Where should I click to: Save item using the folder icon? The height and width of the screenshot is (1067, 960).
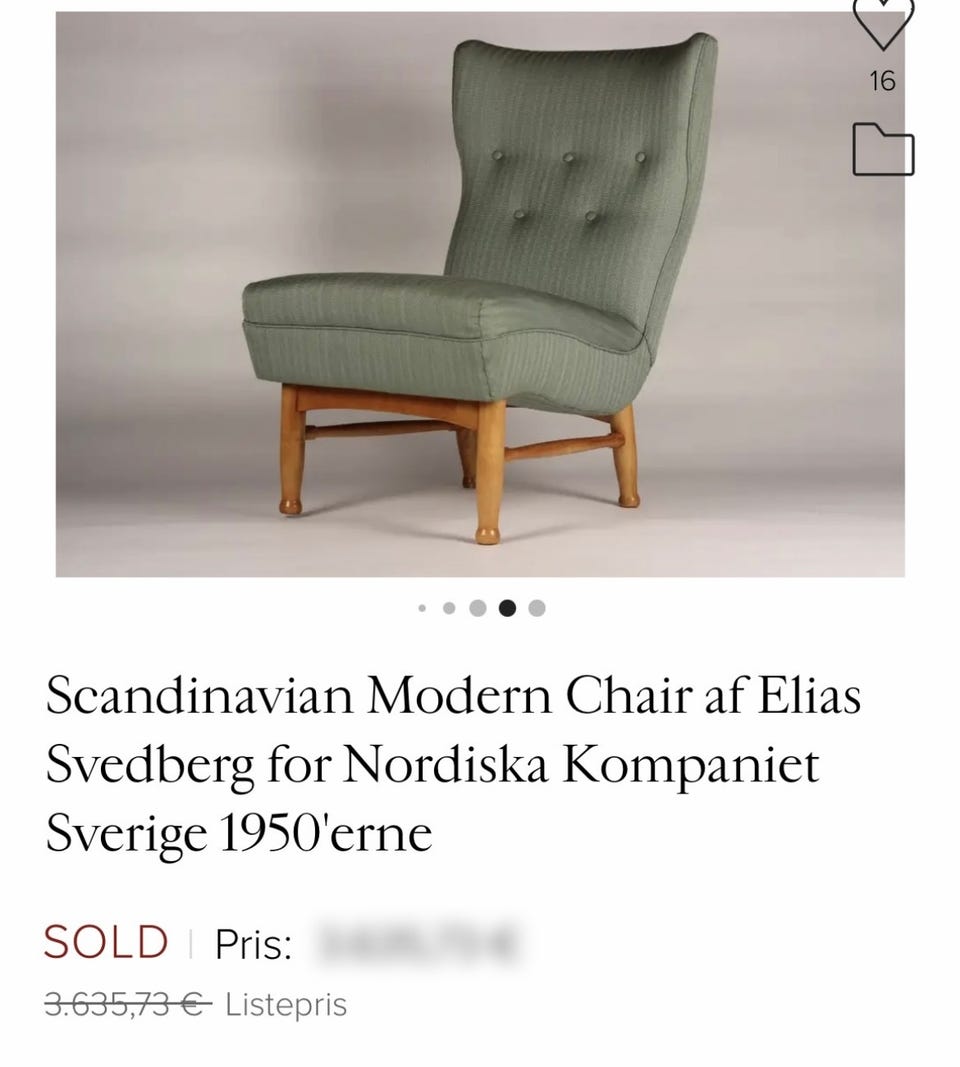[883, 150]
